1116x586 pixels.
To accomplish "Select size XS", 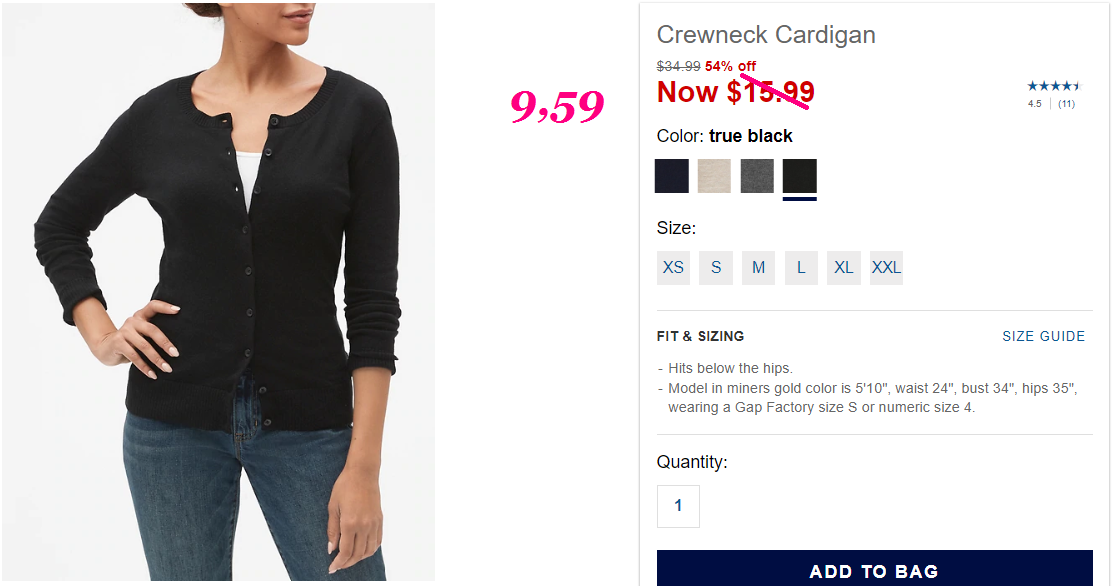I will coord(673,268).
